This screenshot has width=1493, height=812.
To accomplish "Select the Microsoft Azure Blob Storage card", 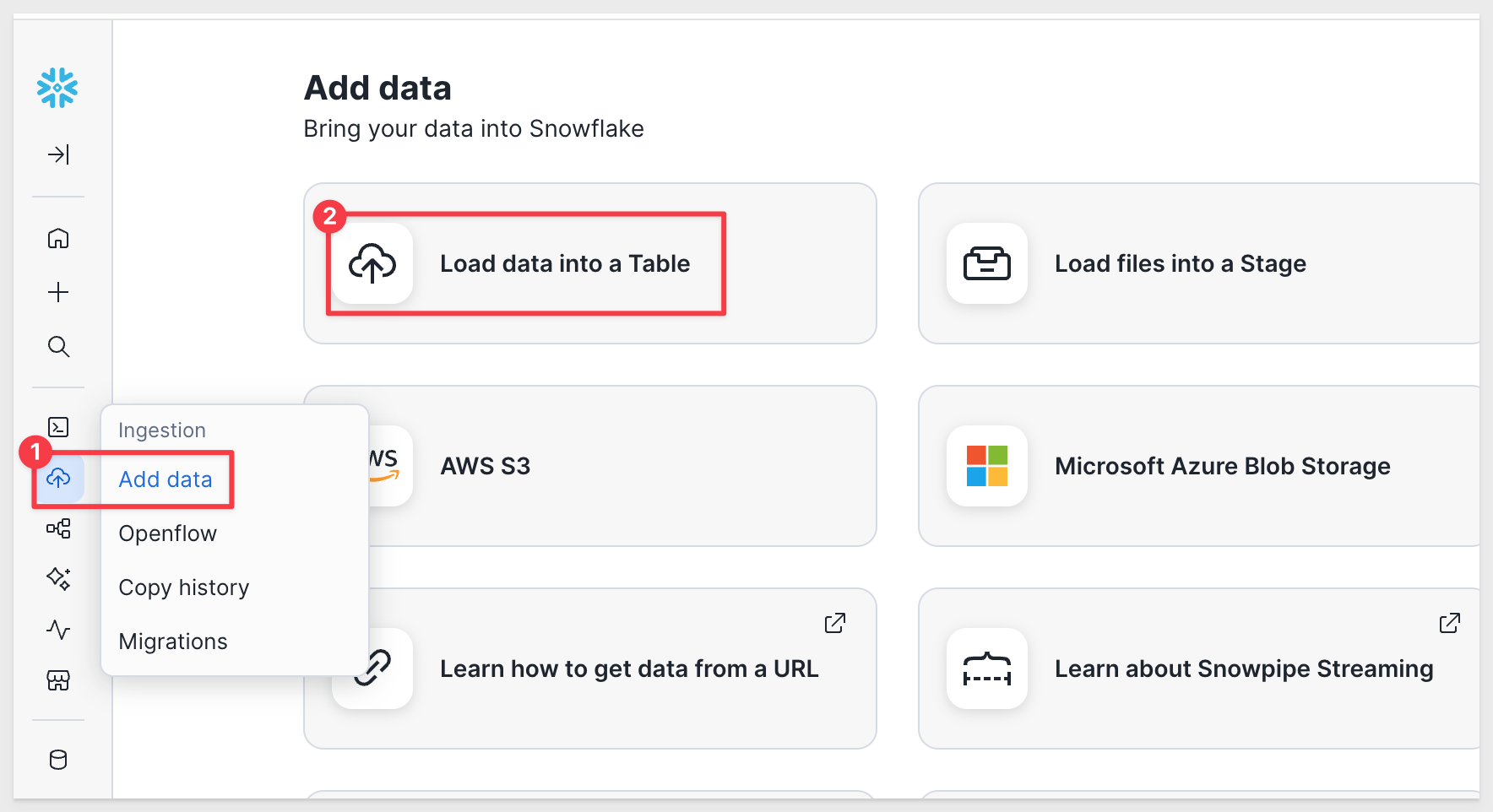I will [1222, 466].
